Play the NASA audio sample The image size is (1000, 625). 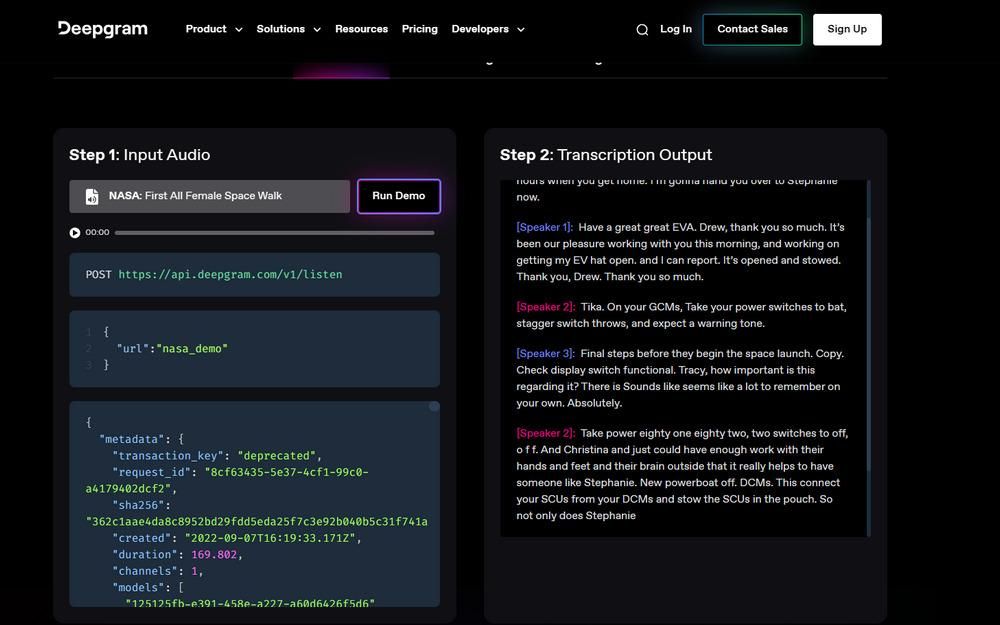tap(75, 233)
